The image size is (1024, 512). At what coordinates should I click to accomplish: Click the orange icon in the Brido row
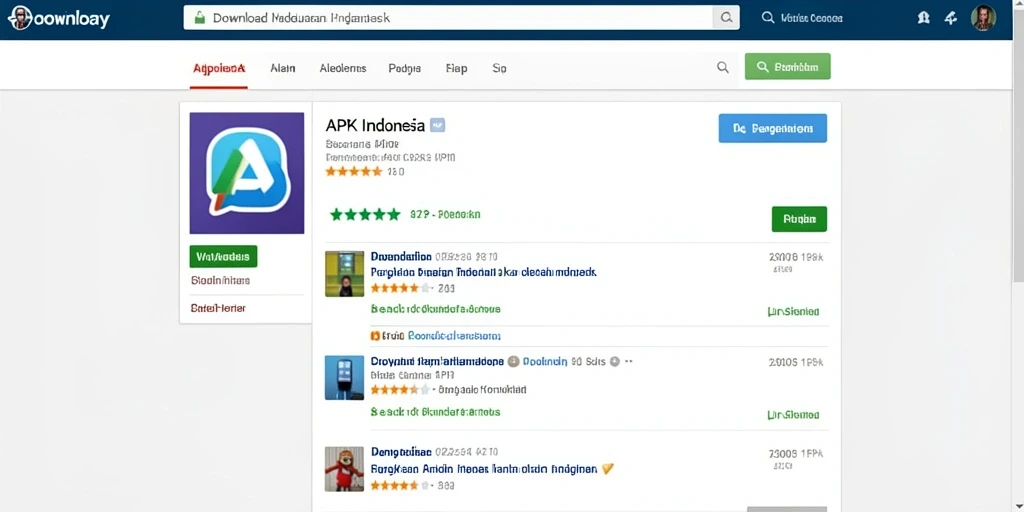click(x=376, y=336)
